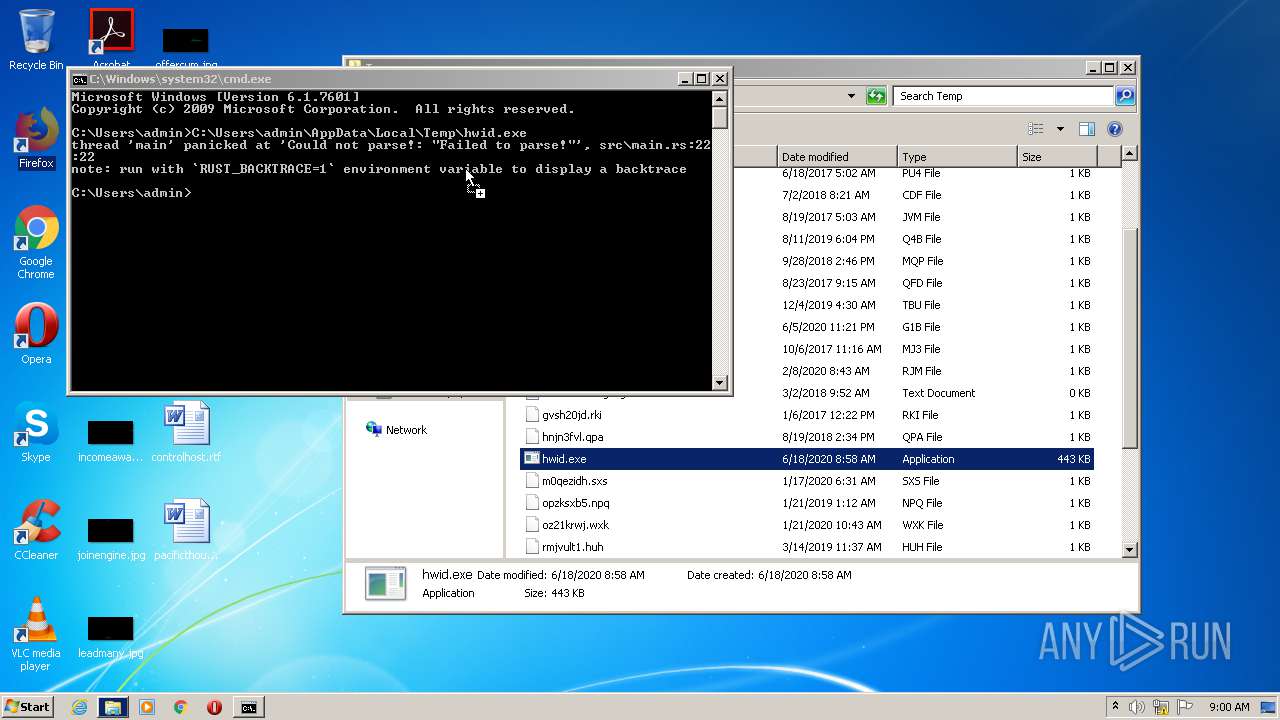1280x720 pixels.
Task: Click the Explorer address refresh button
Action: (876, 96)
